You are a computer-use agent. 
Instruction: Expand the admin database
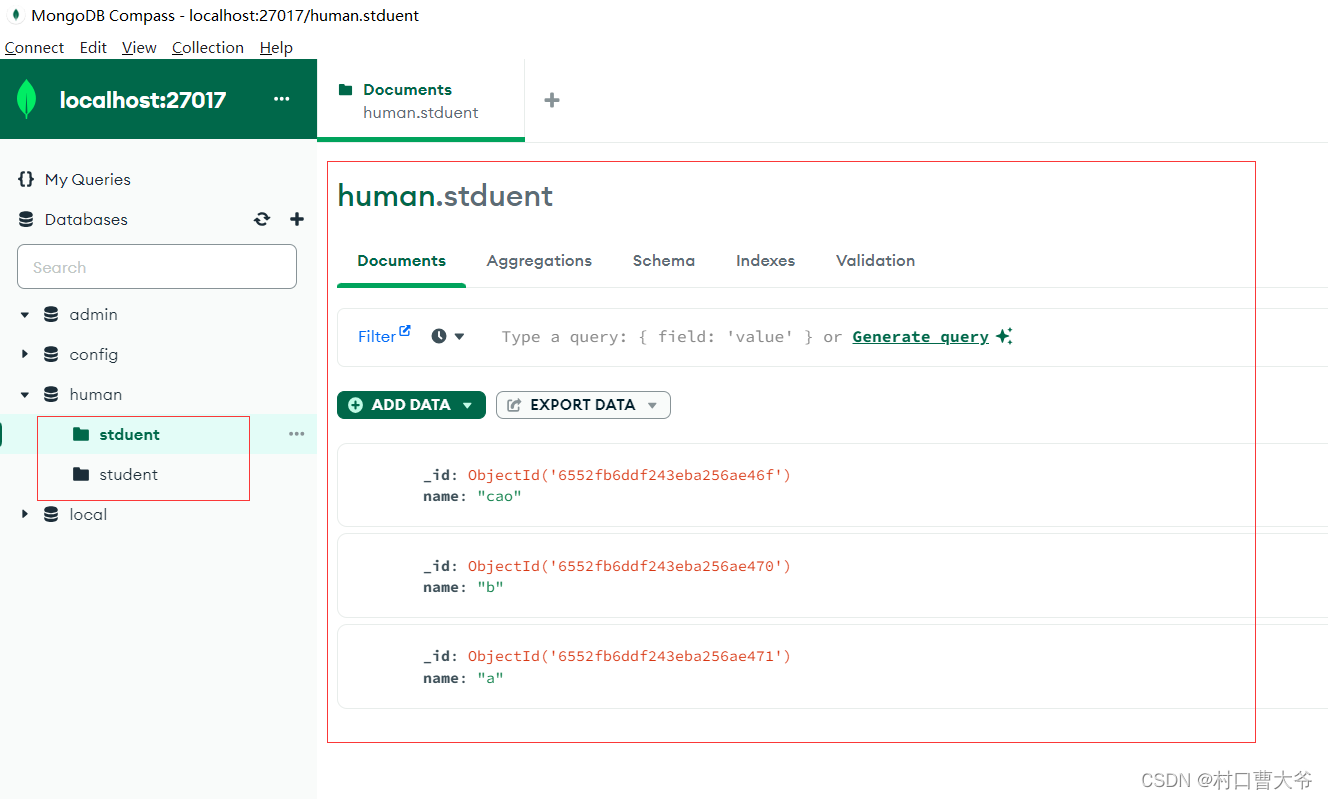[25, 314]
